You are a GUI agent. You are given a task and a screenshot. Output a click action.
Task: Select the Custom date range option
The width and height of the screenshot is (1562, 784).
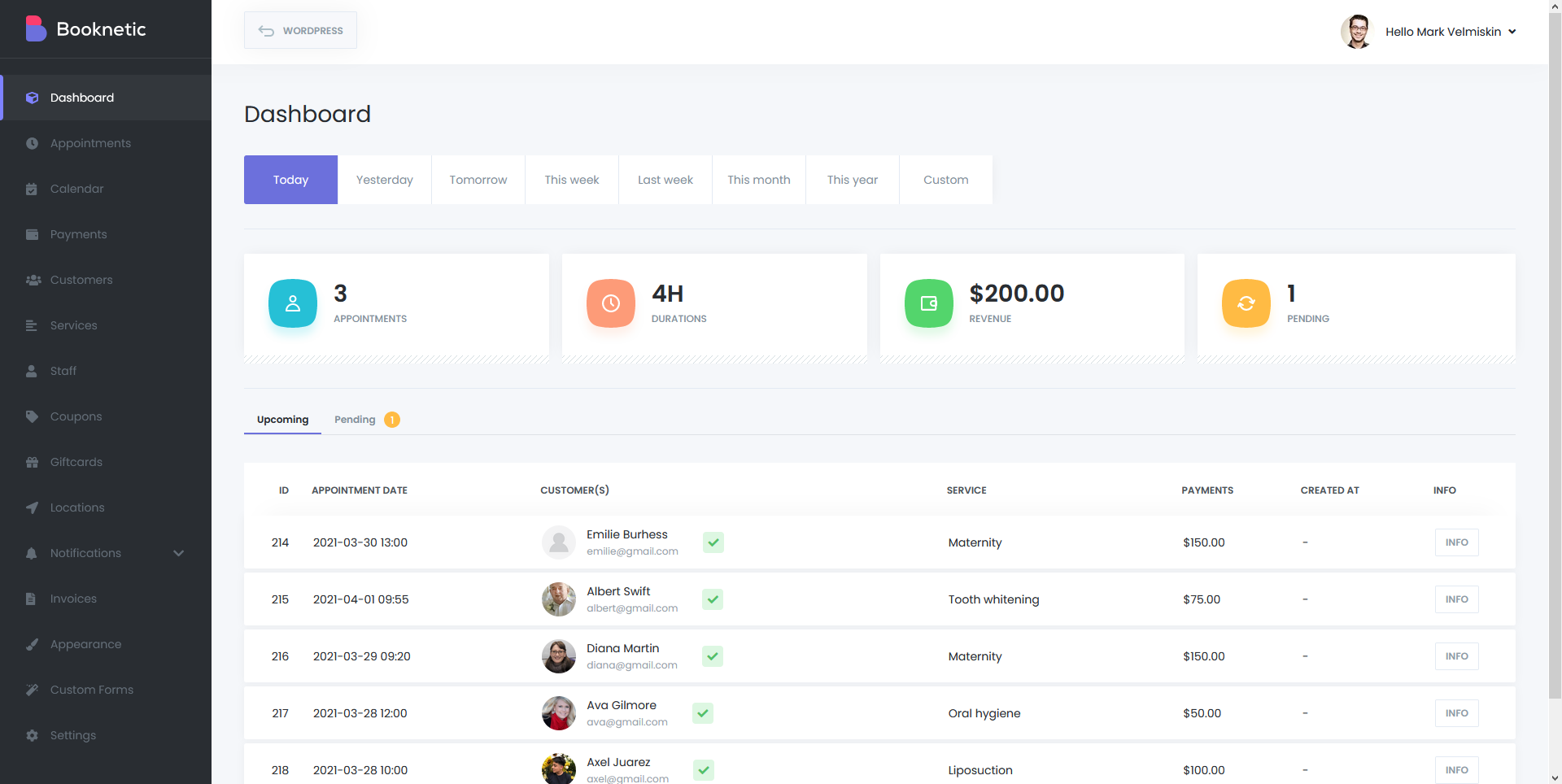[945, 180]
